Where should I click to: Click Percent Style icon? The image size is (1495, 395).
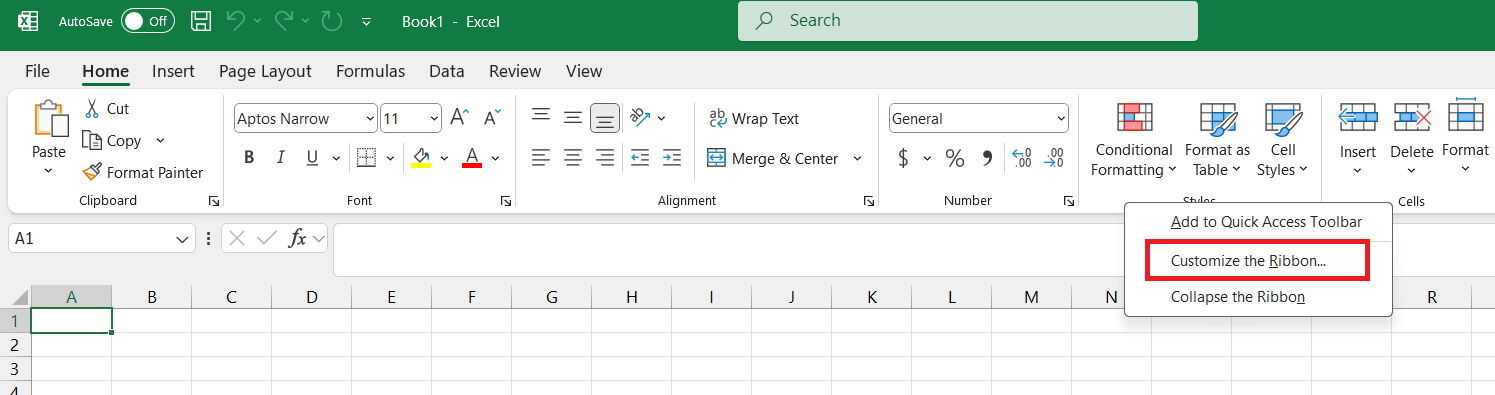pyautogui.click(x=955, y=158)
